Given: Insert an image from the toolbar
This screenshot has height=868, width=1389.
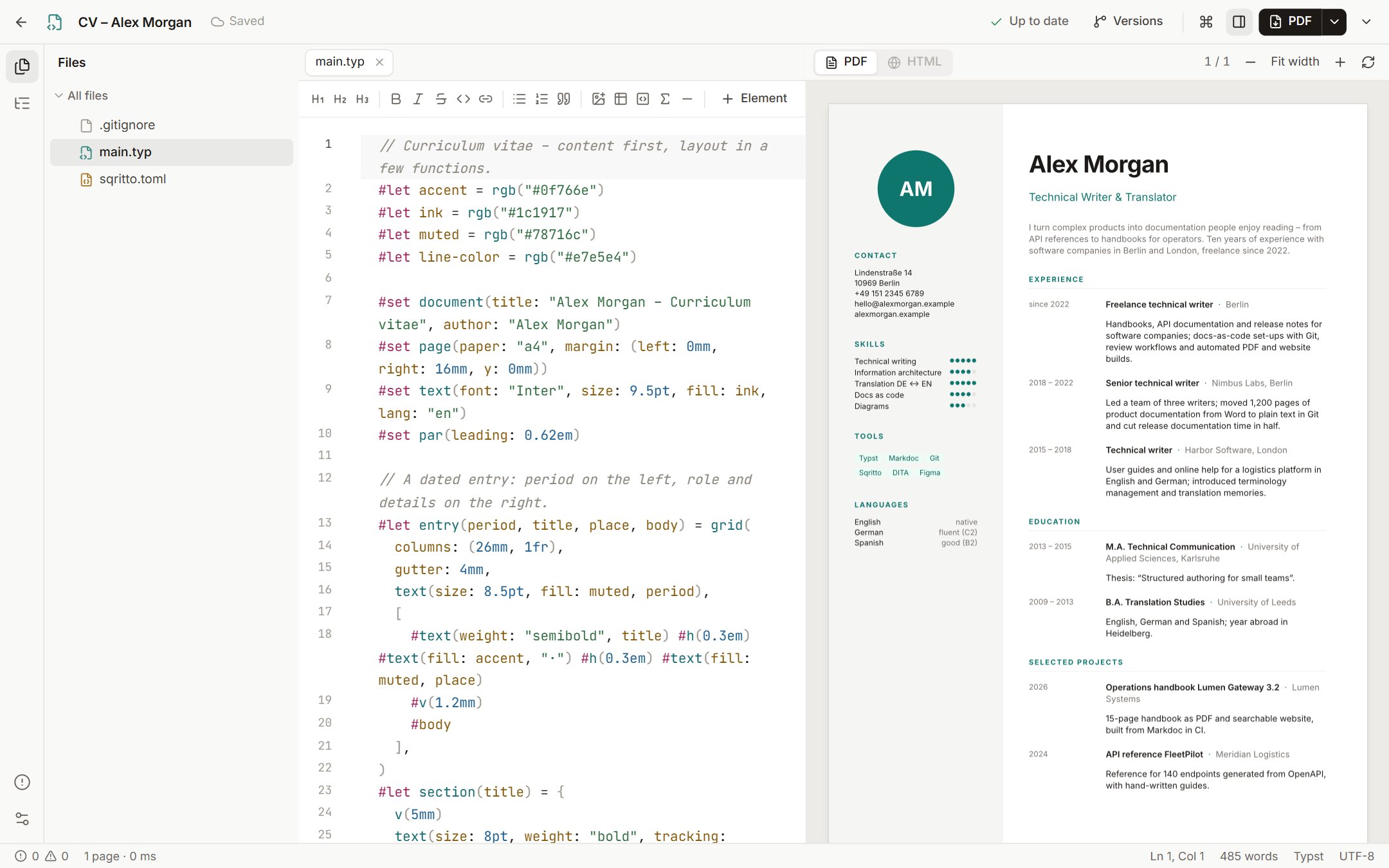Looking at the screenshot, I should click(x=598, y=98).
